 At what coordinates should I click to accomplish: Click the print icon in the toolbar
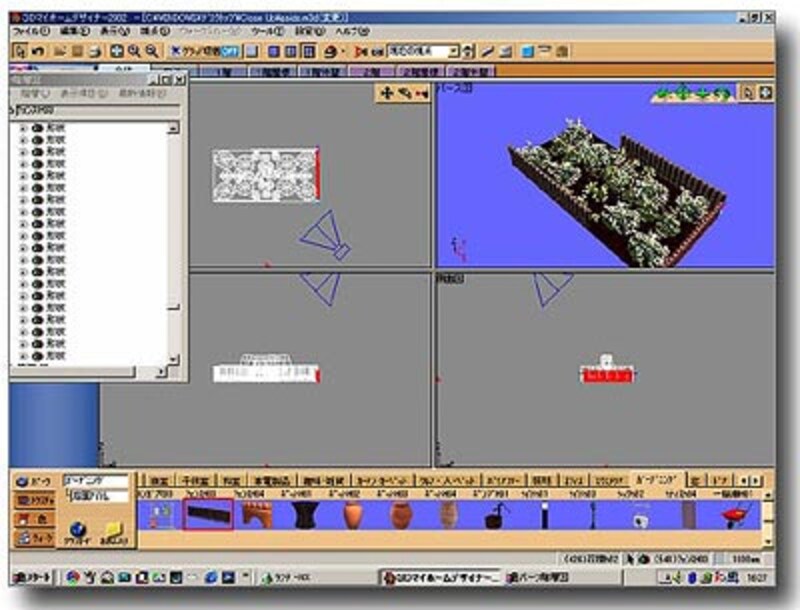click(x=94, y=52)
